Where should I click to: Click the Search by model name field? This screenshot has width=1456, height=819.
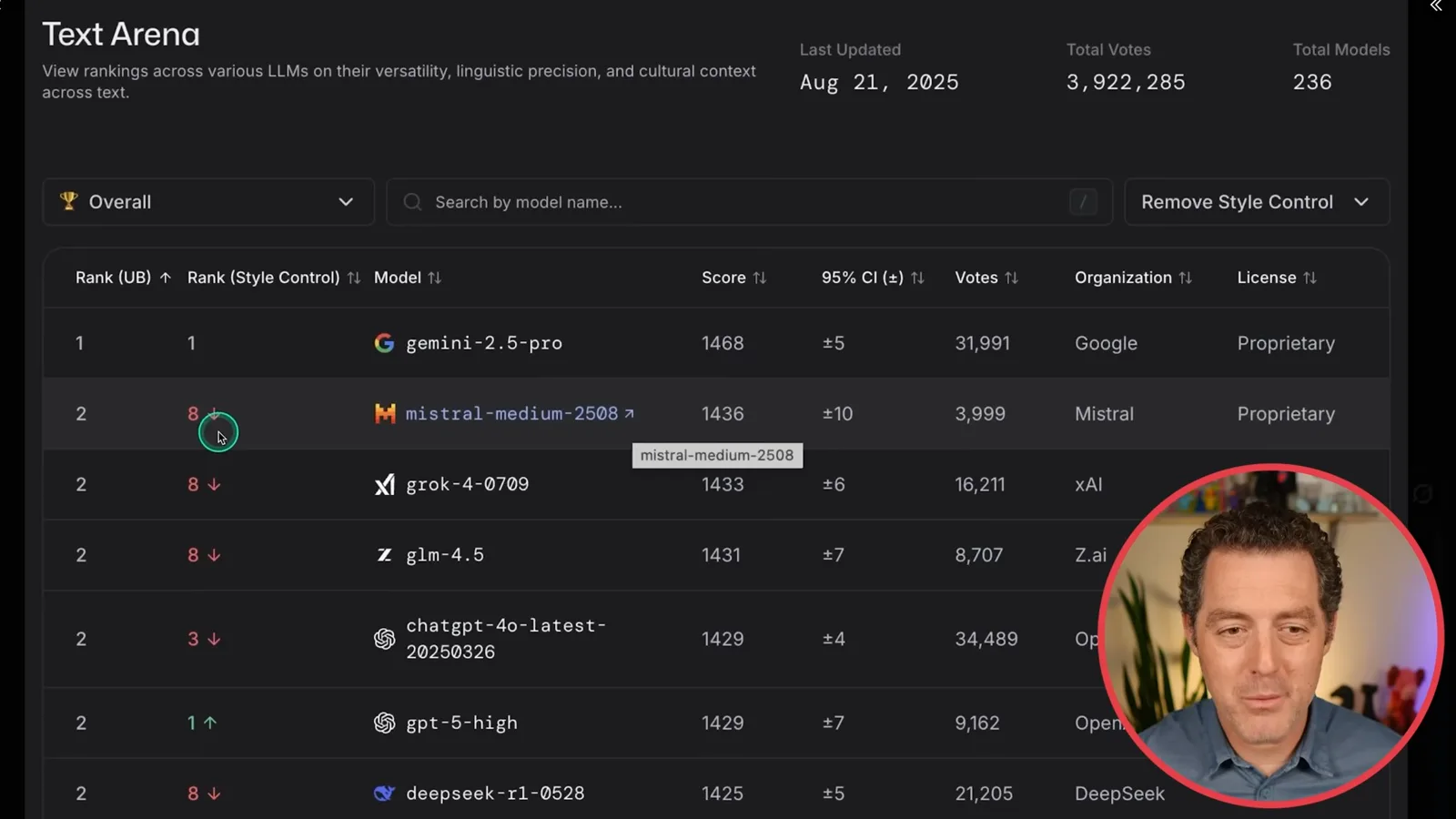[x=749, y=202]
